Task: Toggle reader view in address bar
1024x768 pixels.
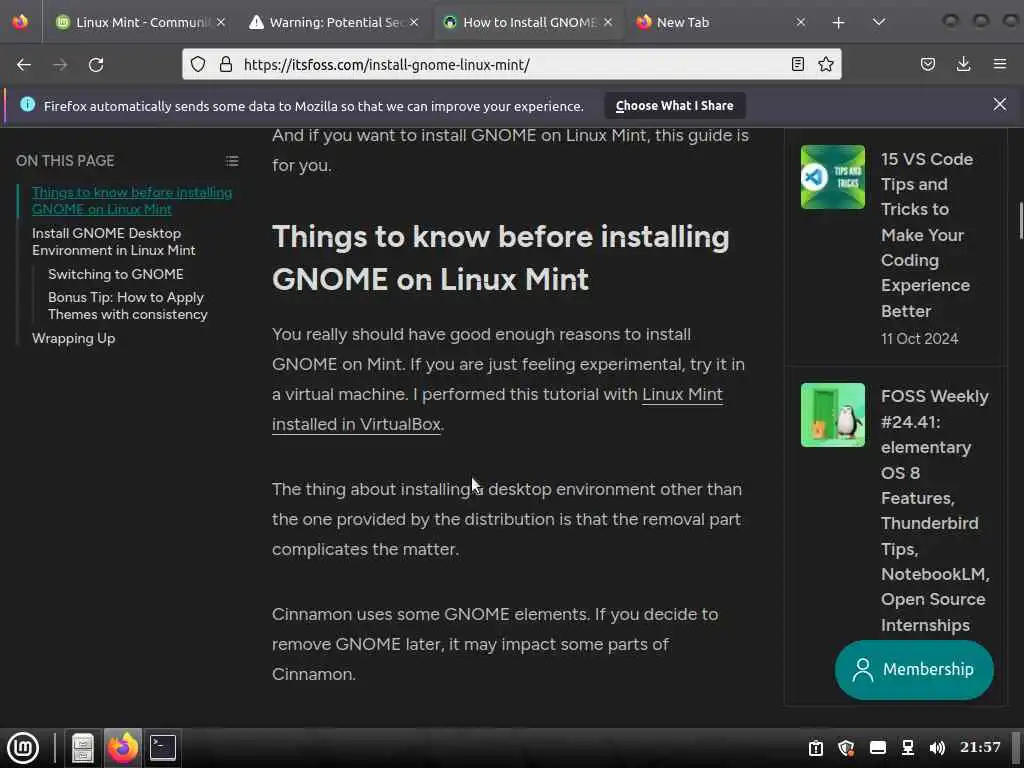Action: (x=797, y=64)
